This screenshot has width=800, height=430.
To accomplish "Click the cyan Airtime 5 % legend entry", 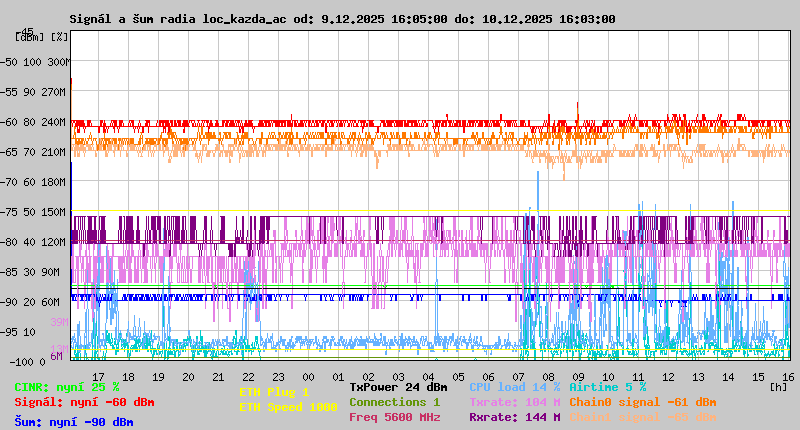I will tap(607, 386).
